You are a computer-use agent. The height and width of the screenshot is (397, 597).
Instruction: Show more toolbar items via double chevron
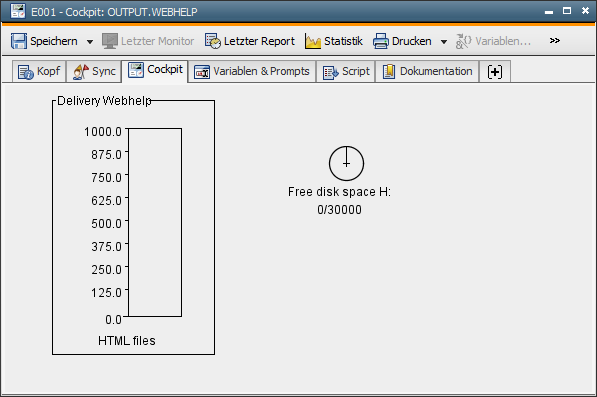[555, 41]
